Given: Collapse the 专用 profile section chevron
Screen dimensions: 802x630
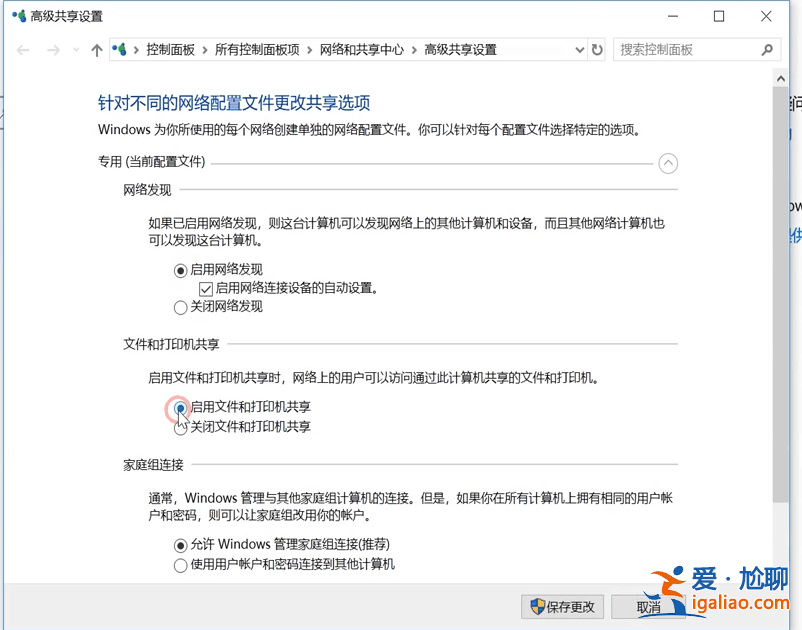Looking at the screenshot, I should pos(668,163).
